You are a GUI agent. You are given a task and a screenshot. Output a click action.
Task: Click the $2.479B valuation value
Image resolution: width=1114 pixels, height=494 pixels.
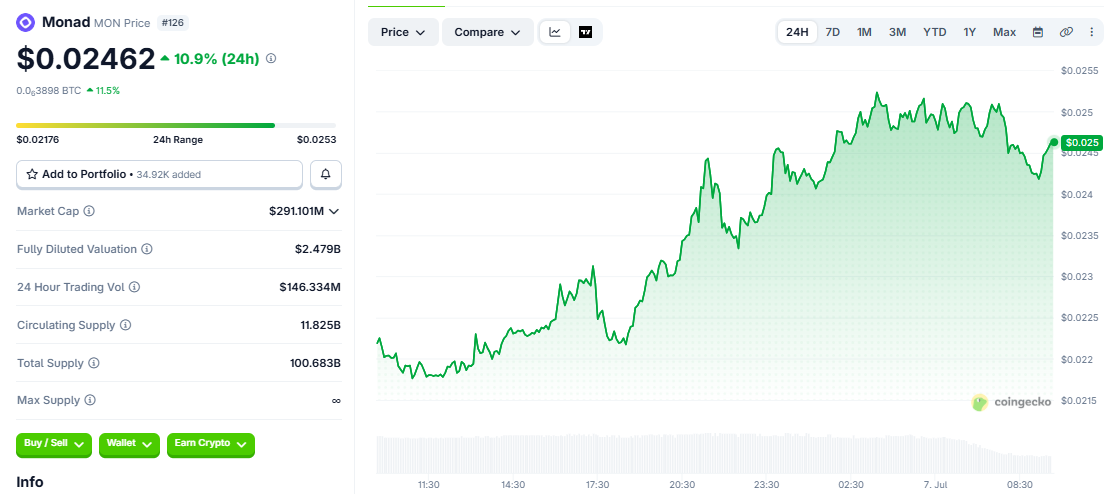tap(318, 249)
